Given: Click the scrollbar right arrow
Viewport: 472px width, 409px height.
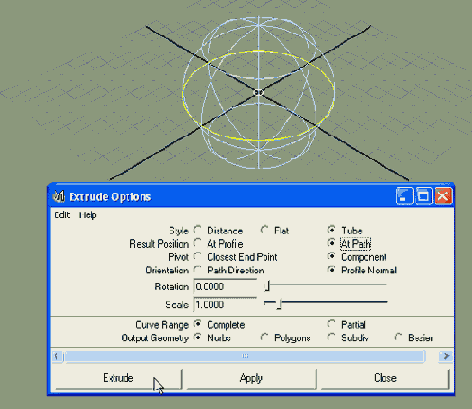Looking at the screenshot, I should 446,356.
